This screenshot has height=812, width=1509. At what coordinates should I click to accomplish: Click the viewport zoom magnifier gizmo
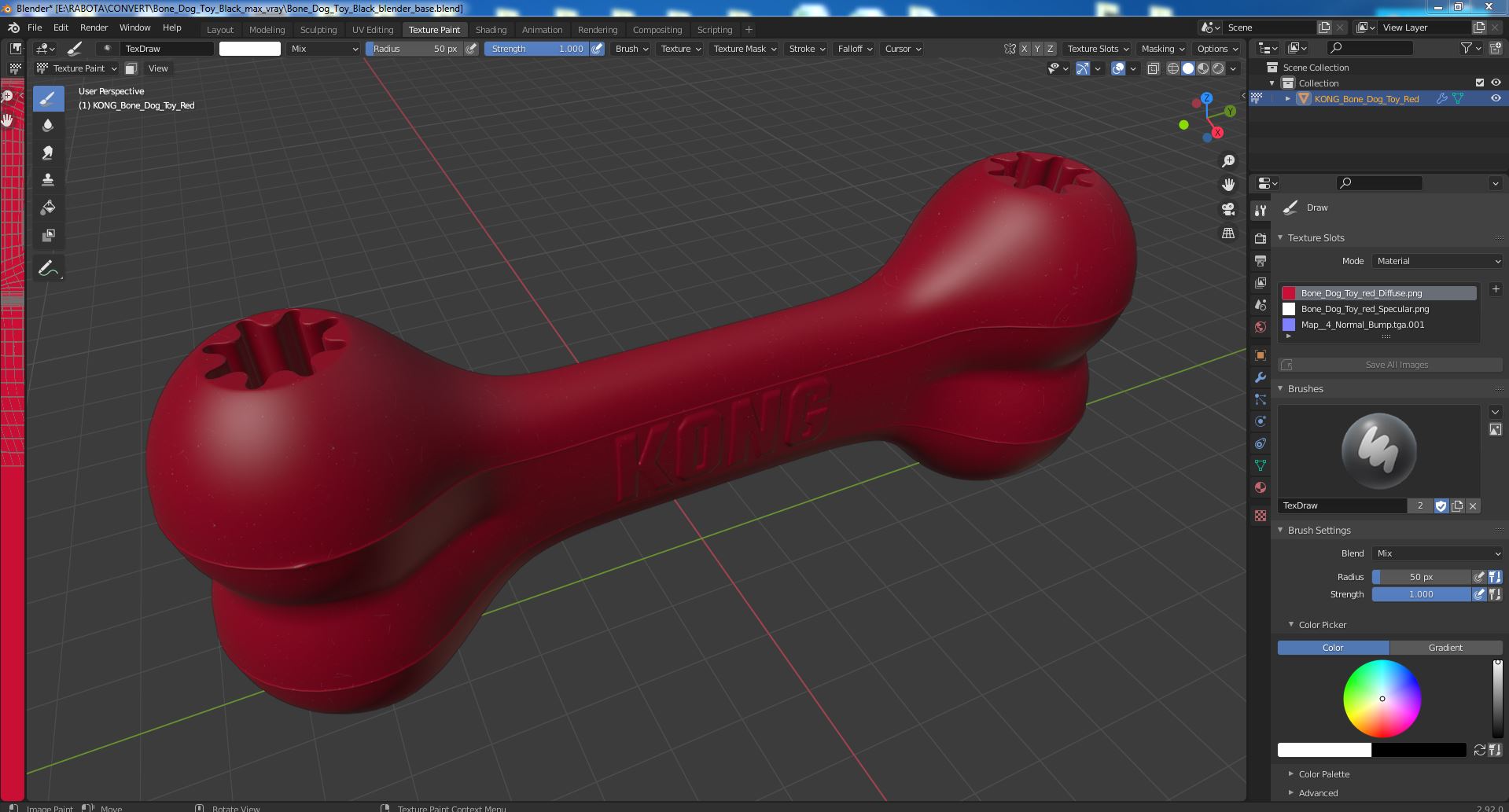[x=1228, y=161]
